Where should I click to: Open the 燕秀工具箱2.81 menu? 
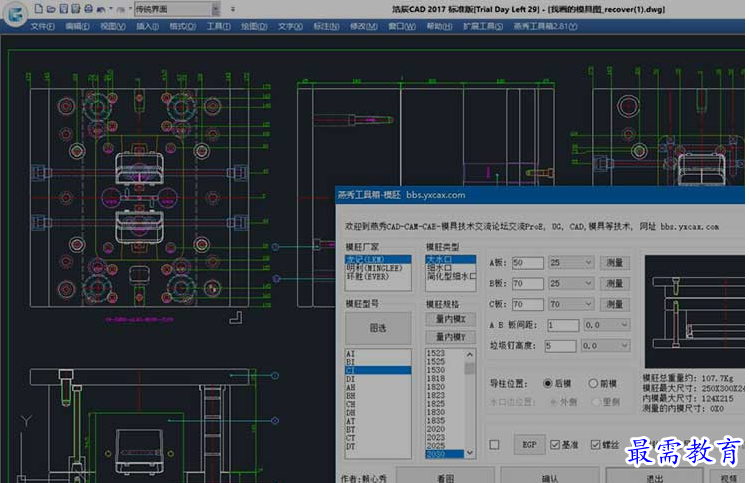click(x=546, y=26)
